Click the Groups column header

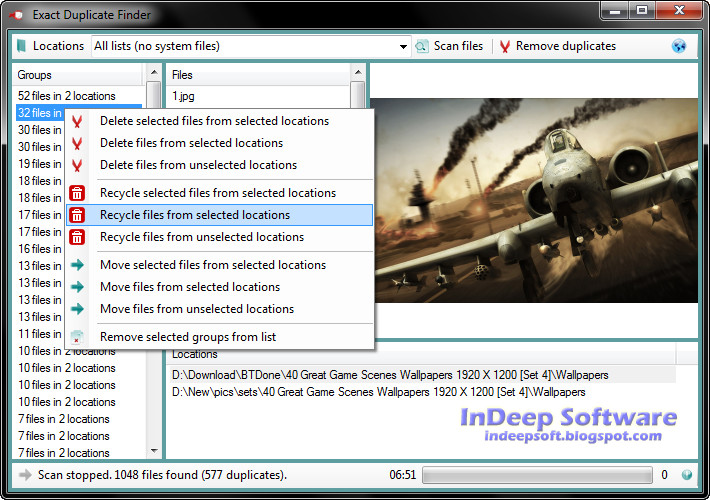78,75
